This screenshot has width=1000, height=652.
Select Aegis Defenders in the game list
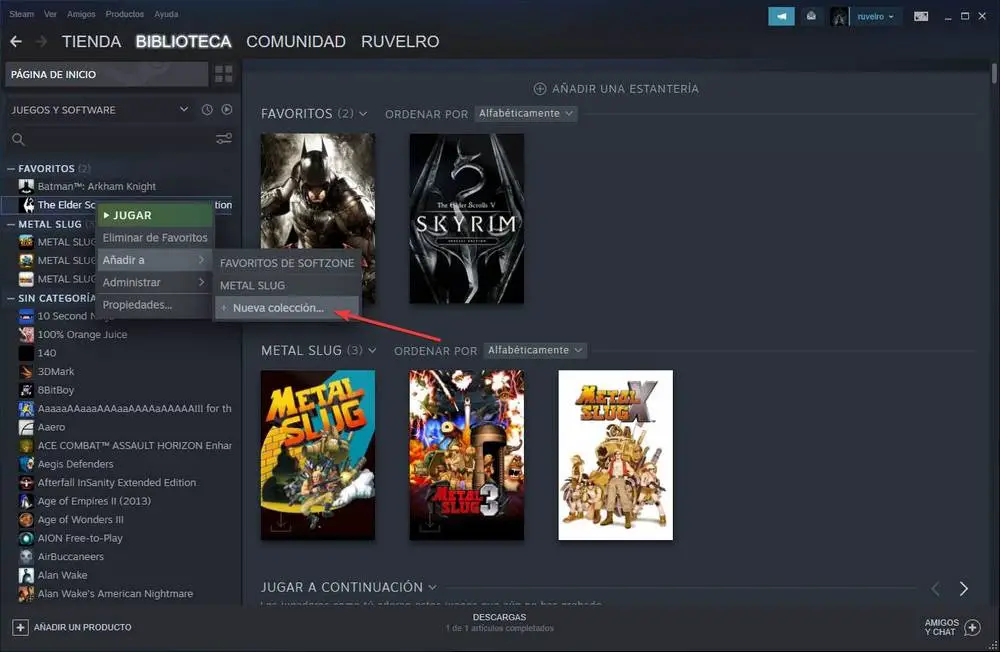(x=75, y=464)
